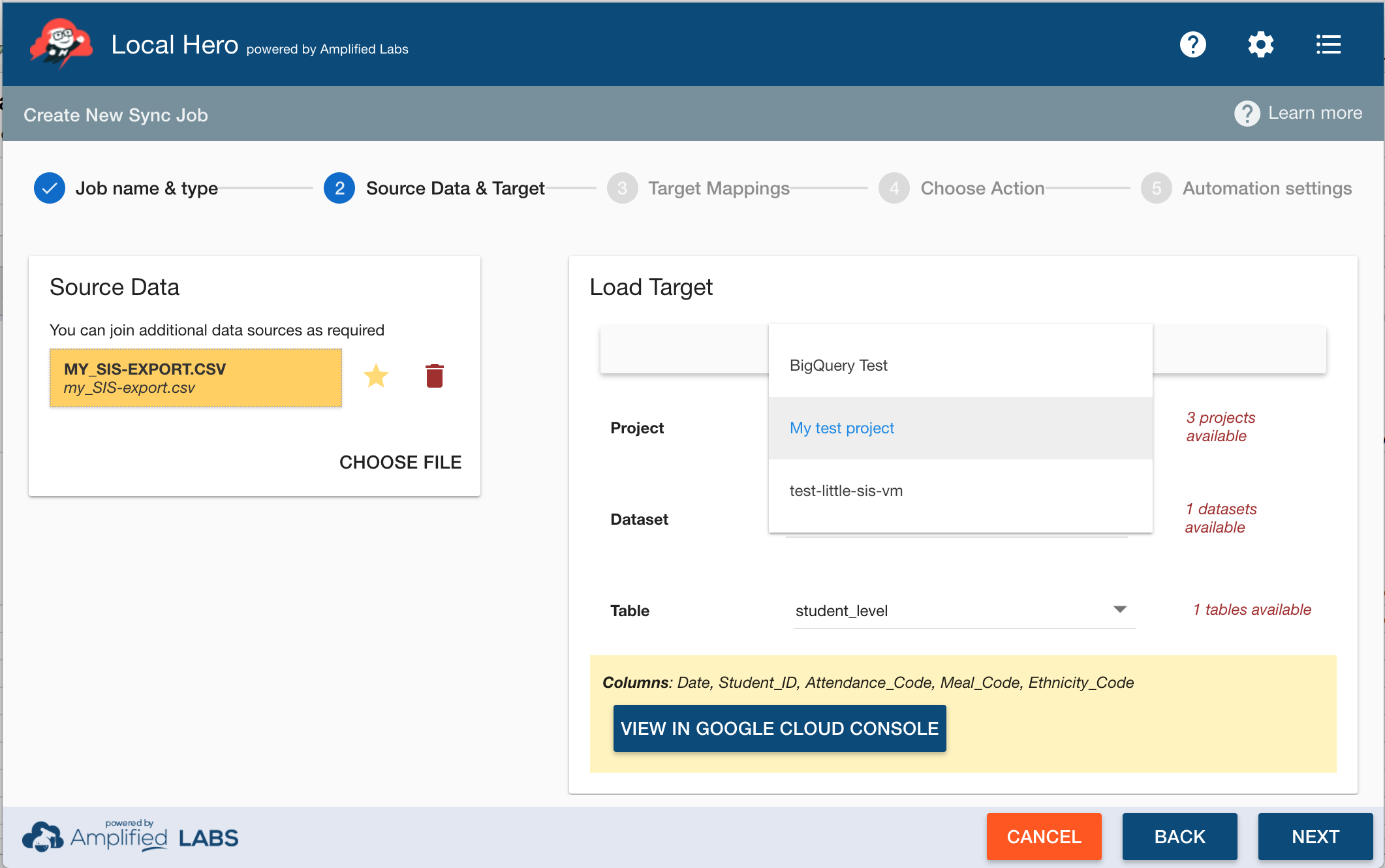The image size is (1385, 868).
Task: Select step 3 Target Mappings
Action: point(622,189)
